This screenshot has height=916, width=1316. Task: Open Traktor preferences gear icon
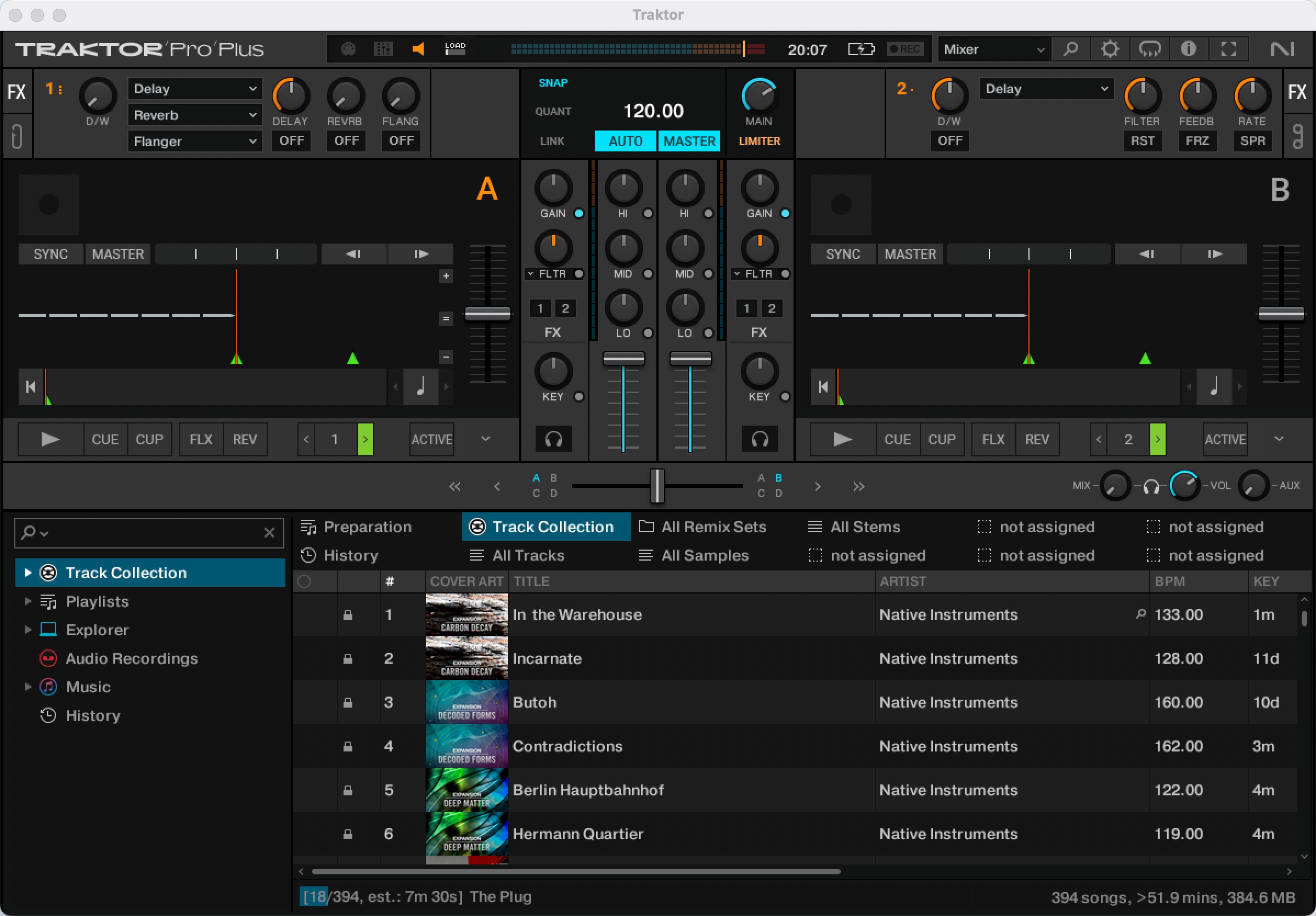(1110, 49)
